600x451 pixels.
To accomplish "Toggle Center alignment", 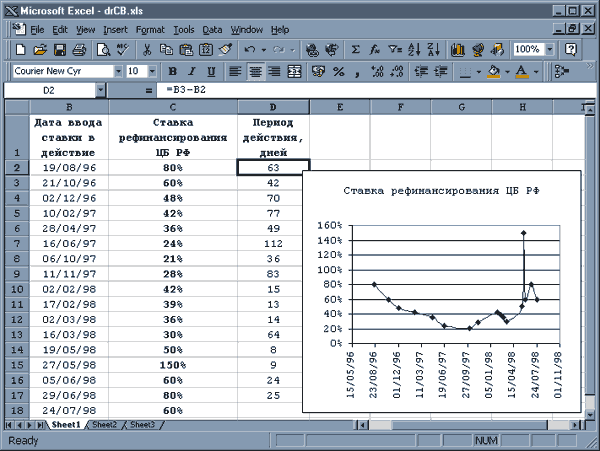I will click(x=255, y=71).
